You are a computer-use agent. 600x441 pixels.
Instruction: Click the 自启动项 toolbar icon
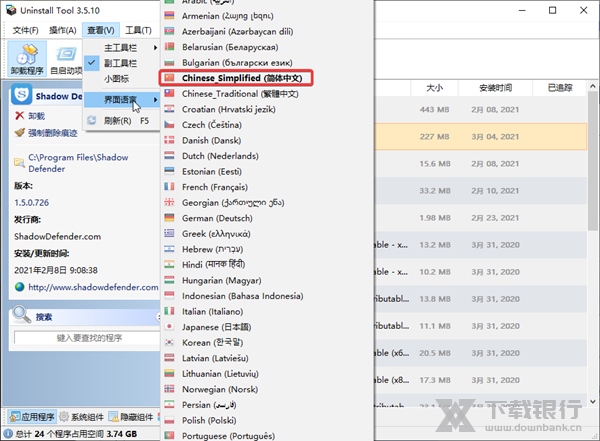click(x=67, y=57)
